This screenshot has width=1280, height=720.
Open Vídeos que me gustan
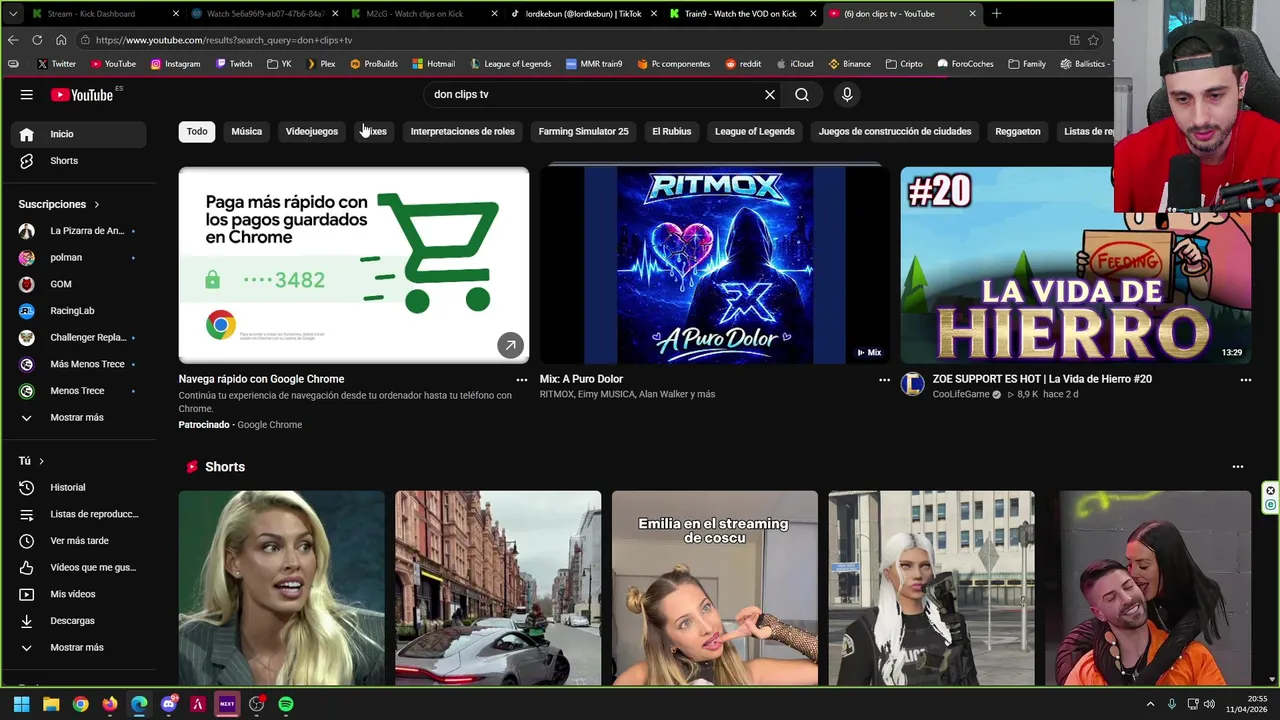(x=78, y=567)
